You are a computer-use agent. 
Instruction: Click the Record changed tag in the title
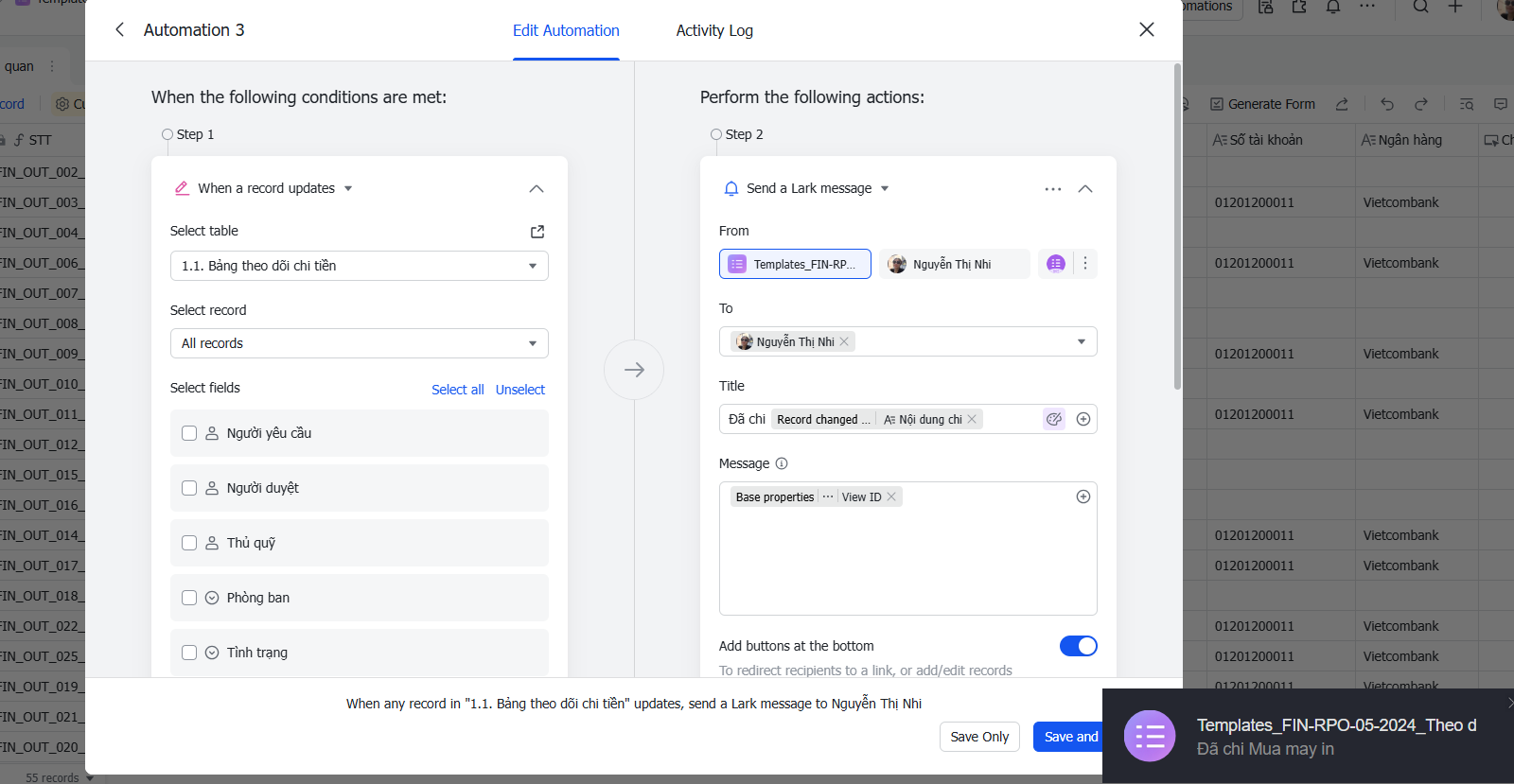(x=823, y=419)
